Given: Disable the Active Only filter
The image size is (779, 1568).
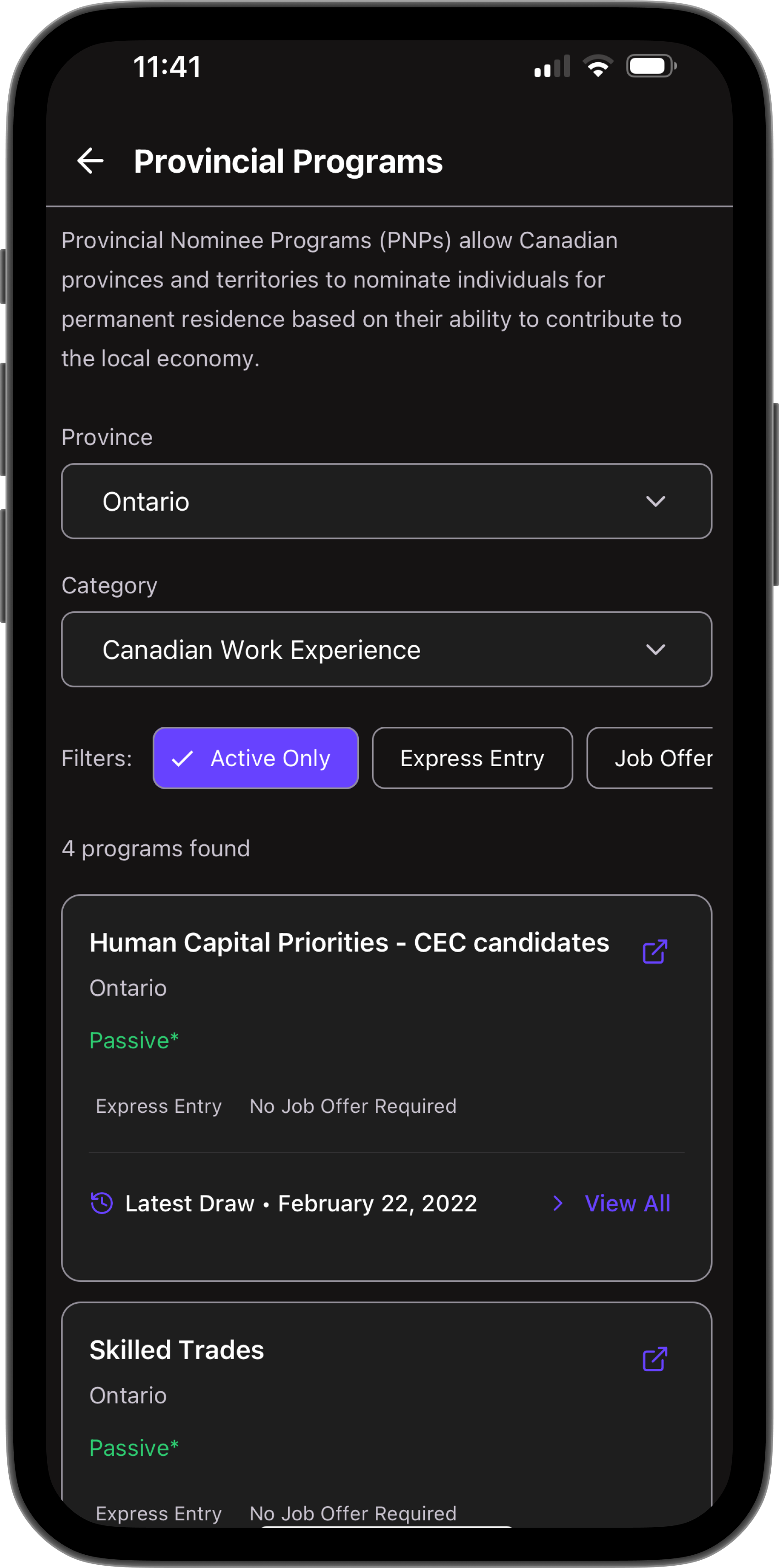Looking at the screenshot, I should [255, 758].
